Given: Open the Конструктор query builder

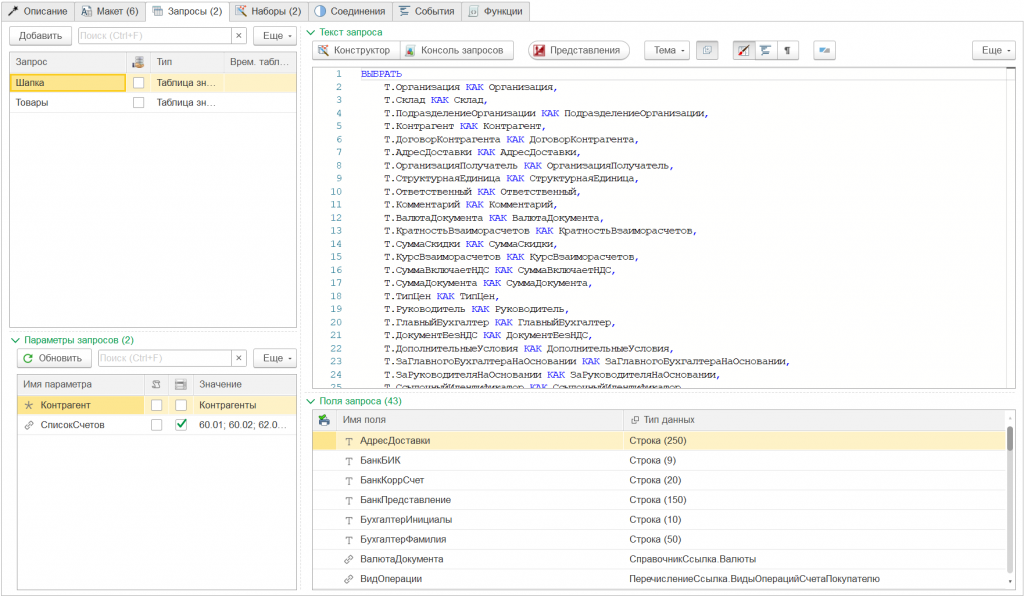Looking at the screenshot, I should 354,50.
